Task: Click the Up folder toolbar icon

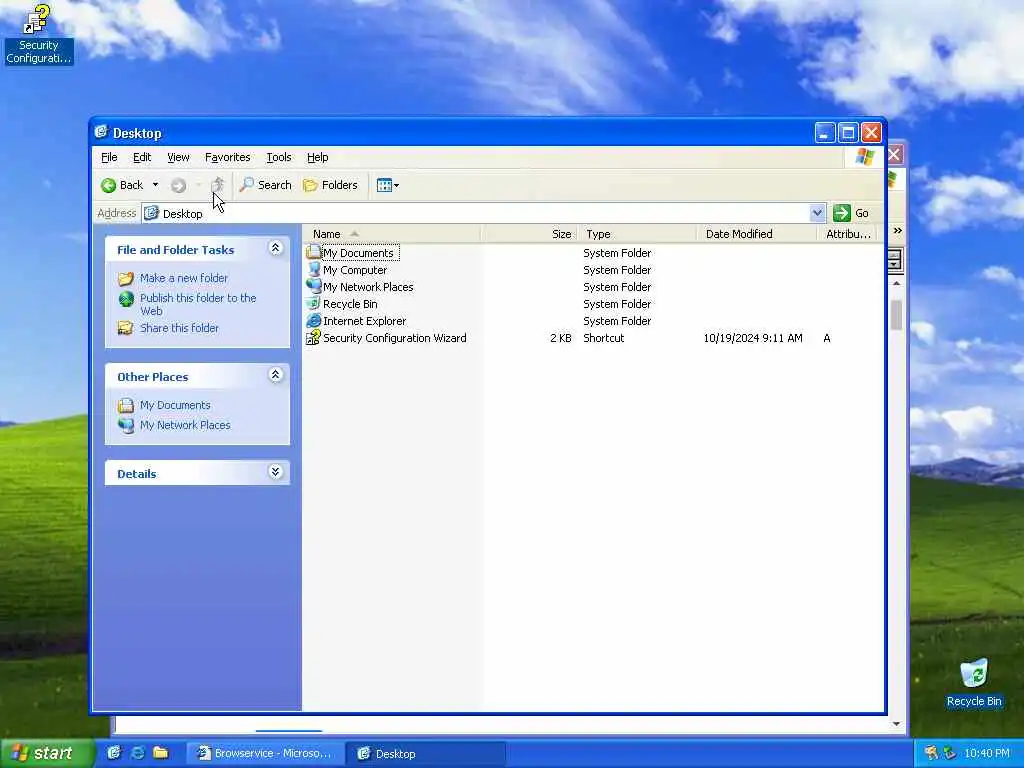Action: pos(217,185)
